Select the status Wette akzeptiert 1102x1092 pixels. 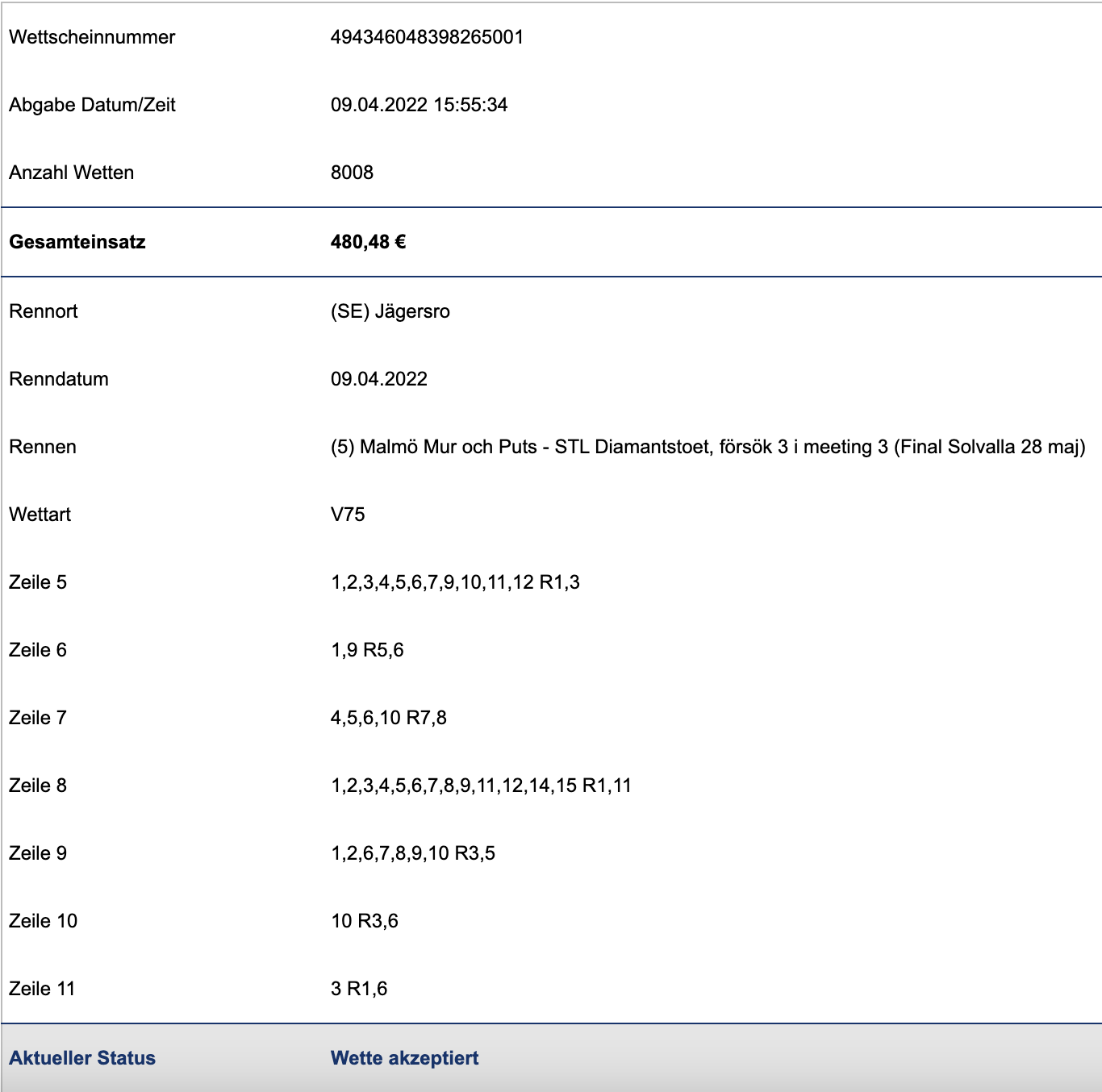click(x=405, y=1058)
